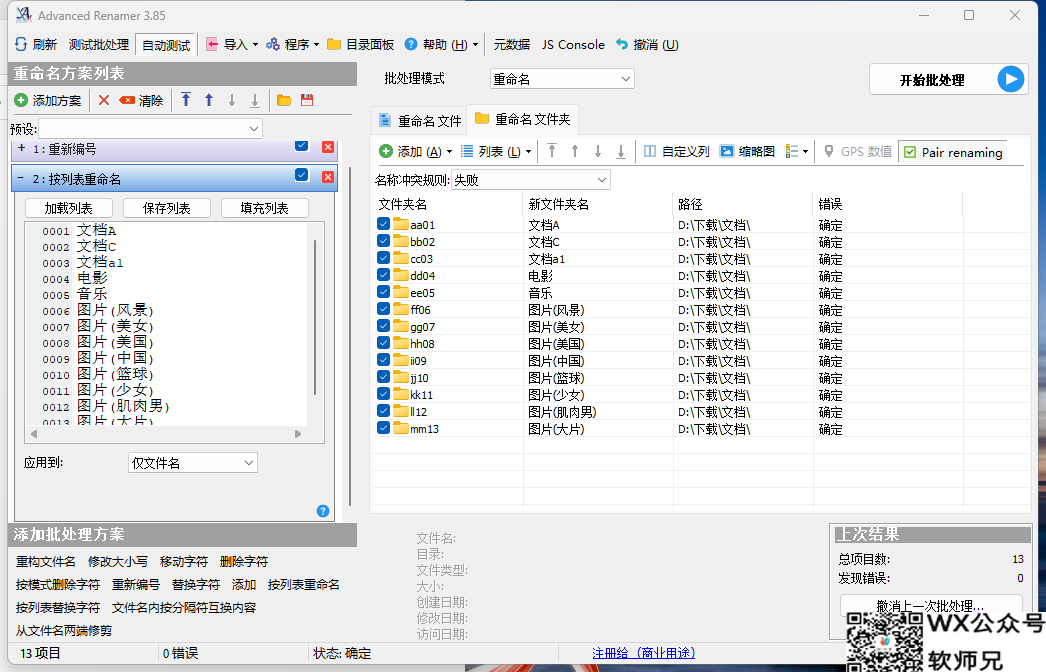This screenshot has width=1046, height=672.
Task: Open the Apply To (应用到) dropdown
Action: coord(193,462)
